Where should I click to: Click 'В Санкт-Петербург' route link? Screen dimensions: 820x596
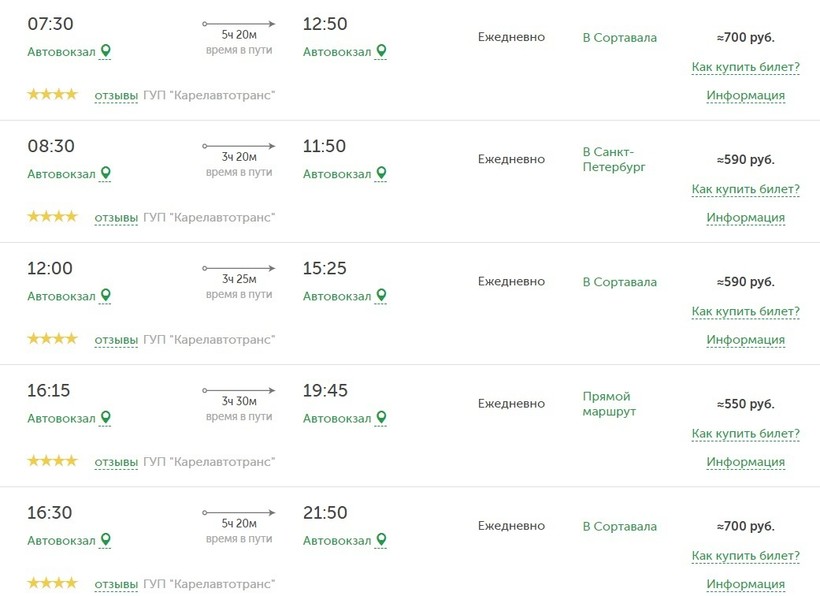click(x=614, y=159)
